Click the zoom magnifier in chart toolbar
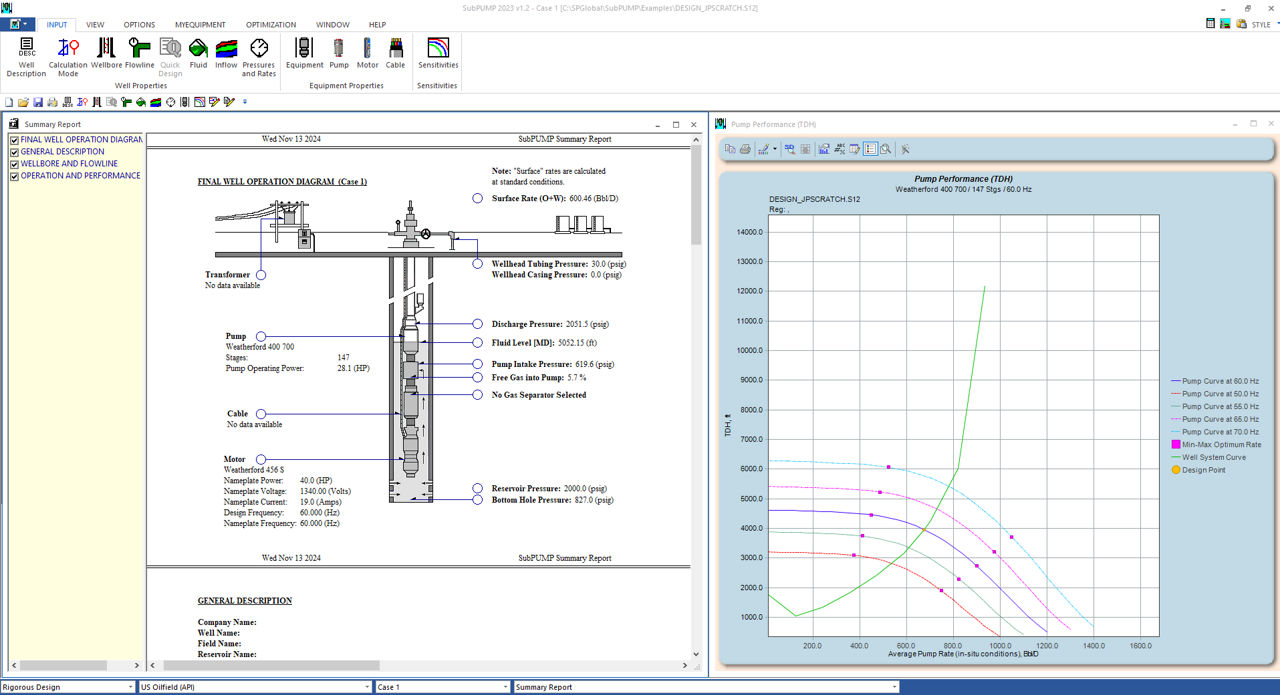 tap(886, 149)
